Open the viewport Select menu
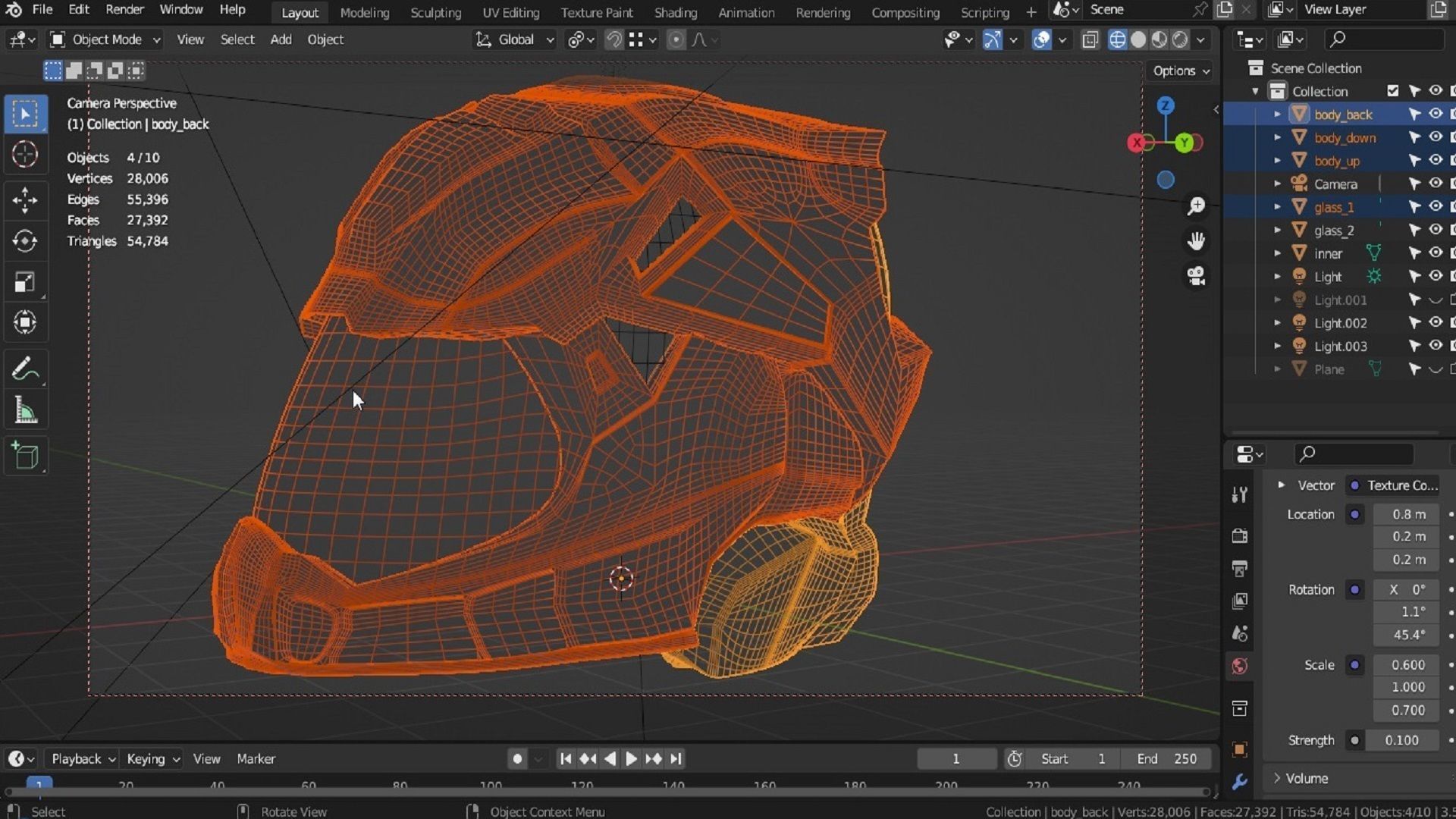The image size is (1456, 819). point(237,39)
